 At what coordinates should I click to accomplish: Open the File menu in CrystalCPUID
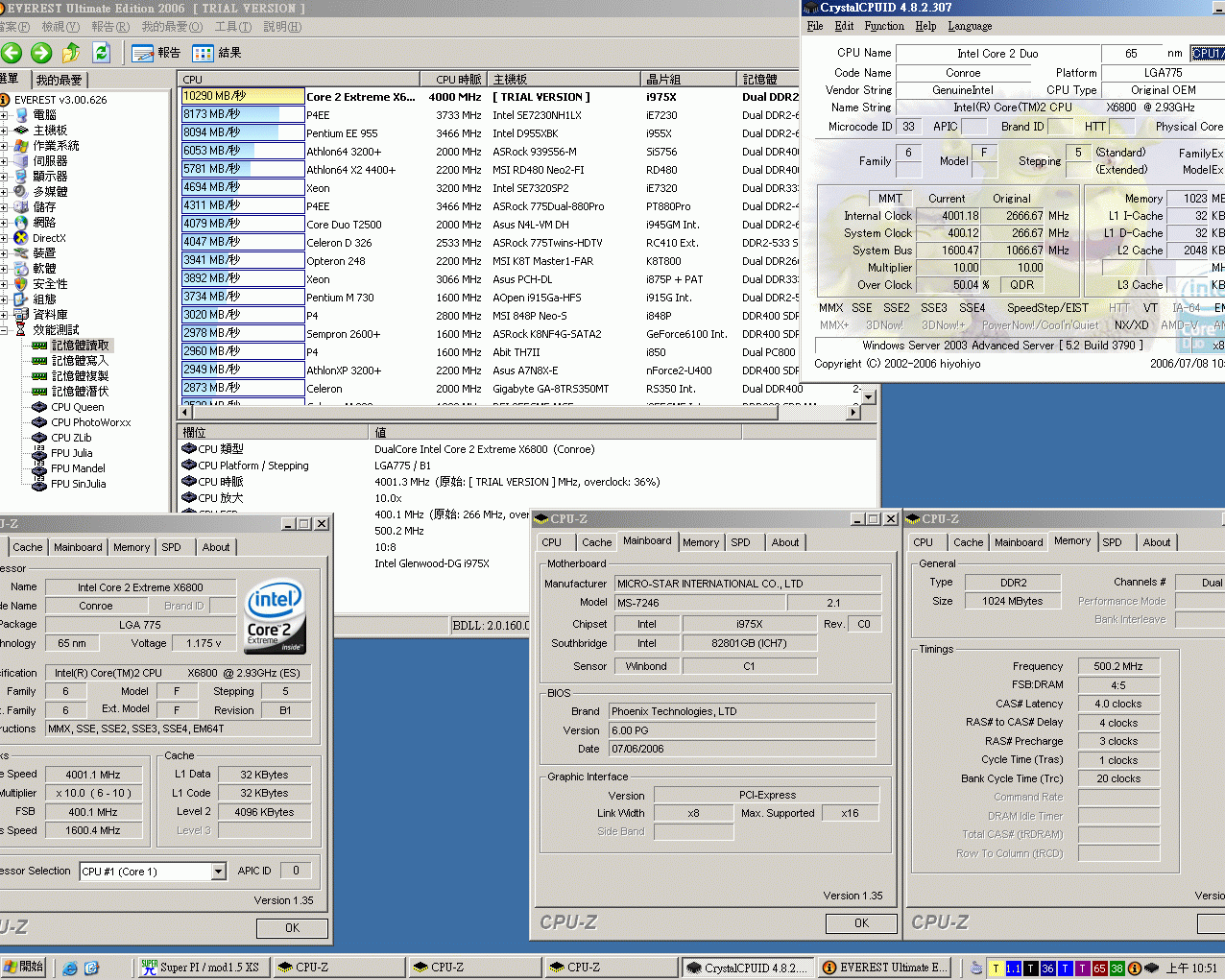[x=815, y=27]
